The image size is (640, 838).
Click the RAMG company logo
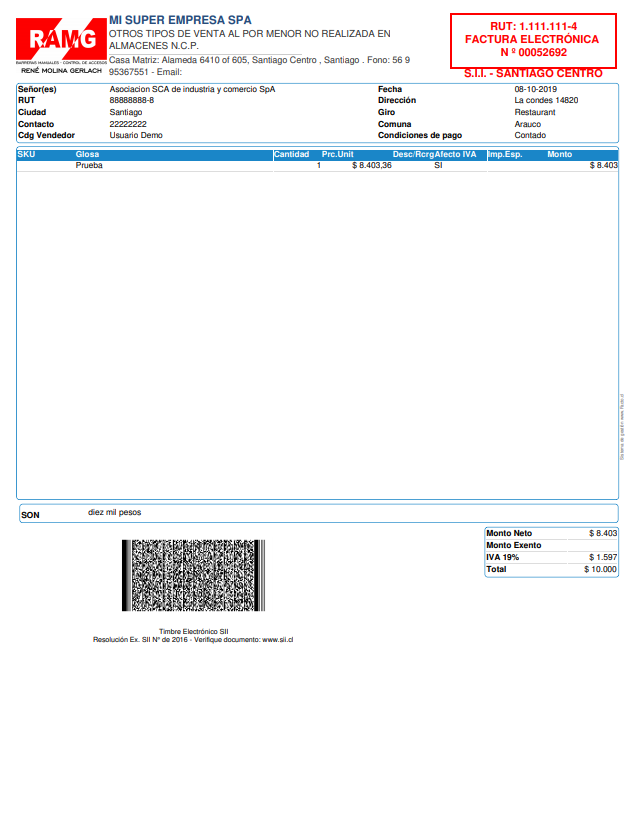[x=61, y=39]
